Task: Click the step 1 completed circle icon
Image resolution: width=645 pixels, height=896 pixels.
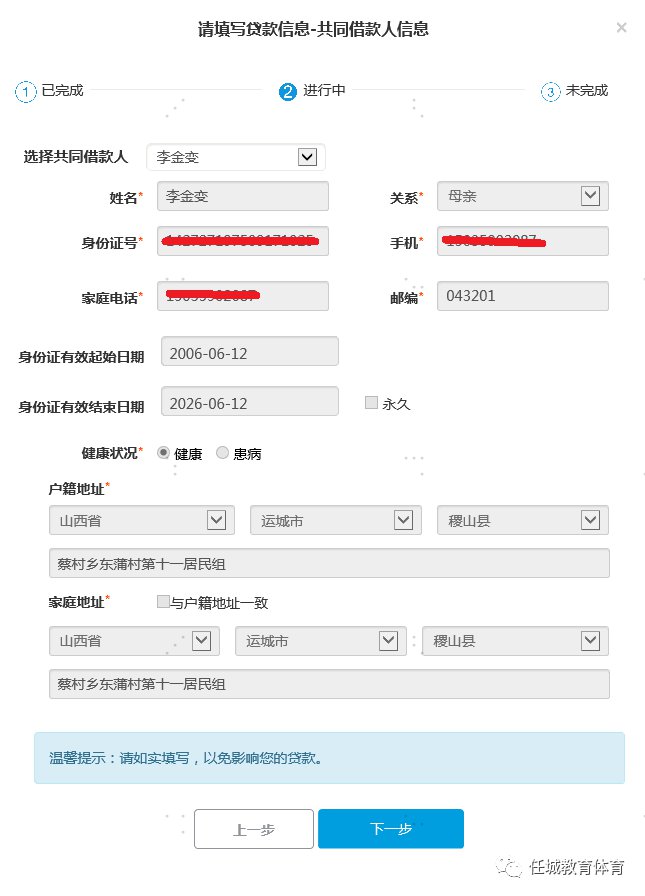Action: (x=25, y=92)
